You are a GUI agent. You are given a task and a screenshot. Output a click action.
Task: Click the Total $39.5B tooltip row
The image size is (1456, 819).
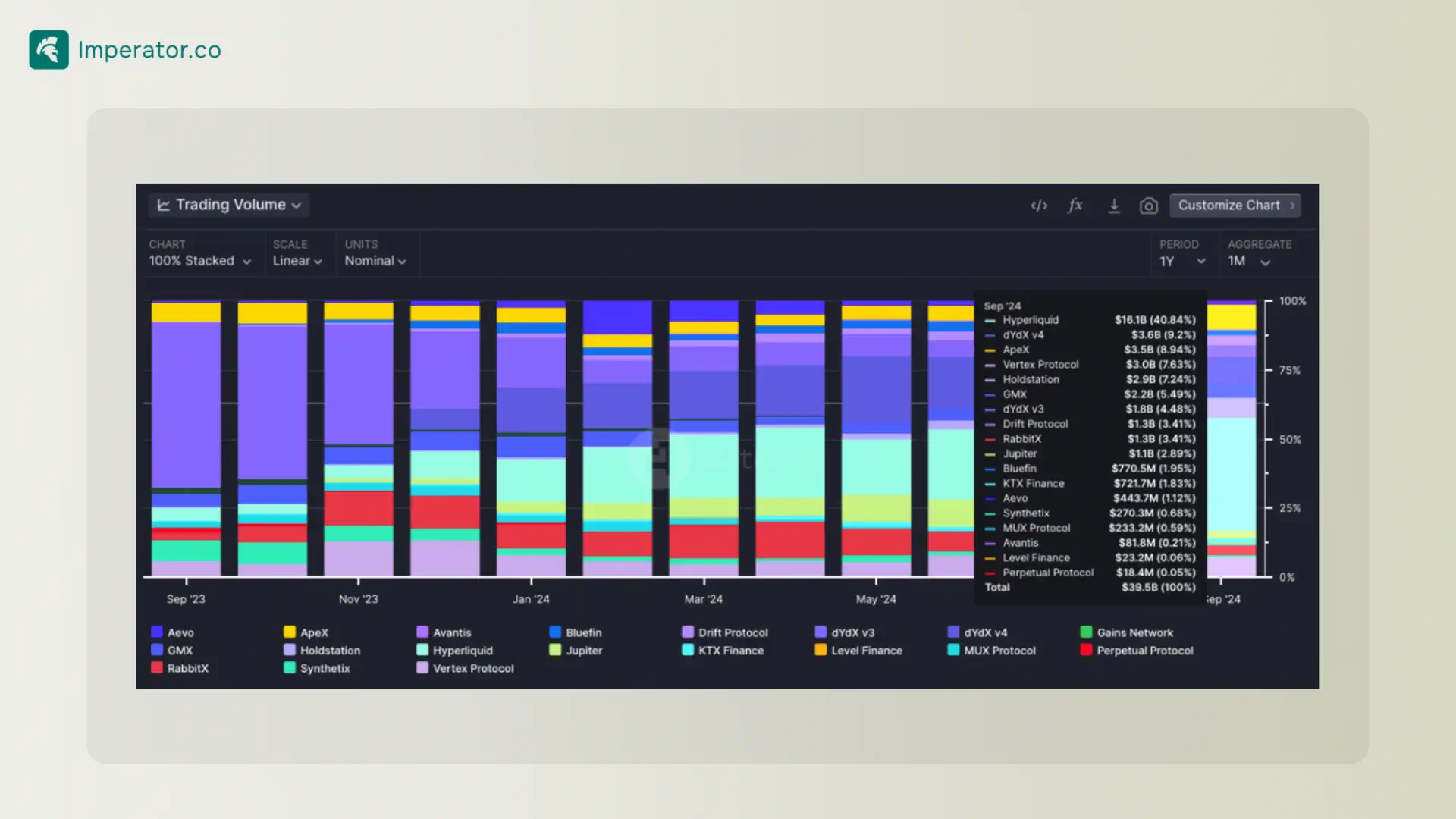[x=1090, y=588]
